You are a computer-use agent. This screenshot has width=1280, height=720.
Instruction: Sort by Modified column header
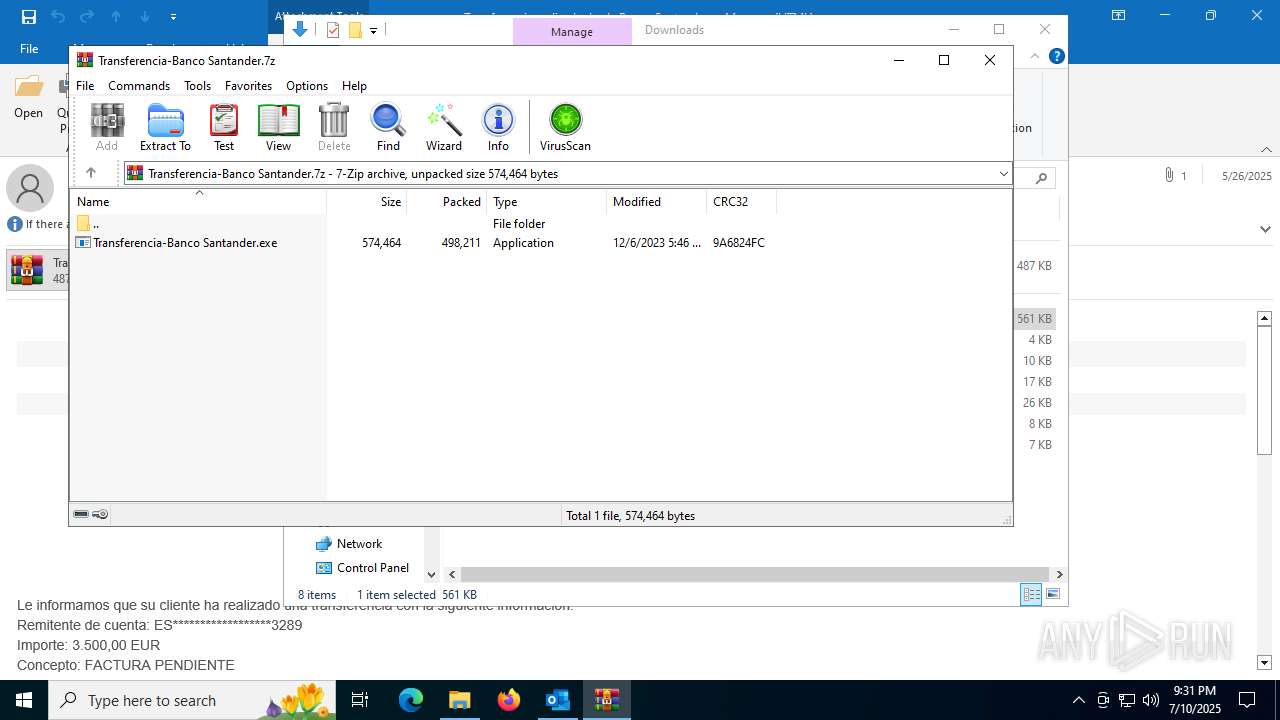pos(656,202)
